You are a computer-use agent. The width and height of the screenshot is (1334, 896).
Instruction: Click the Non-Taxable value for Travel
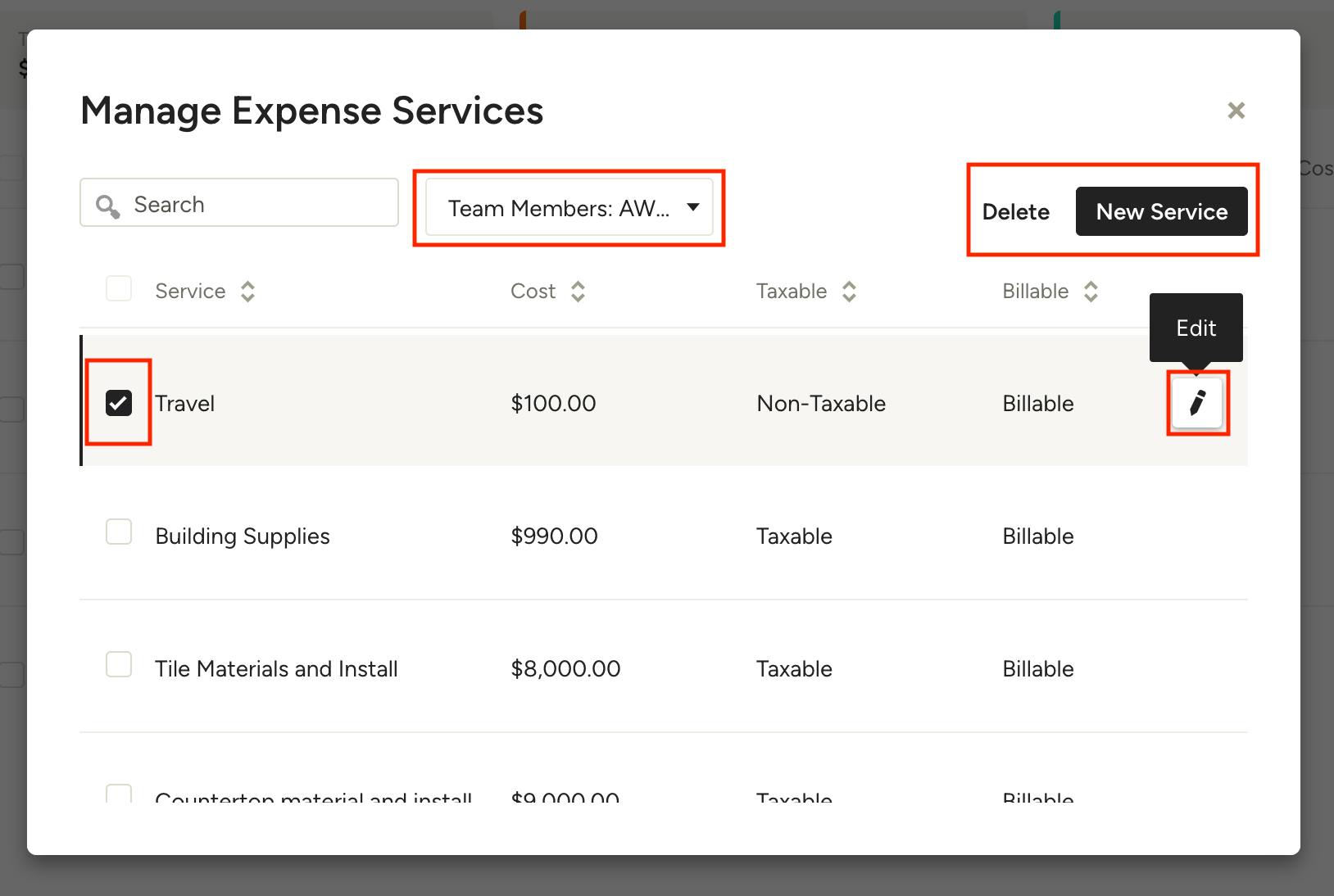(821, 404)
